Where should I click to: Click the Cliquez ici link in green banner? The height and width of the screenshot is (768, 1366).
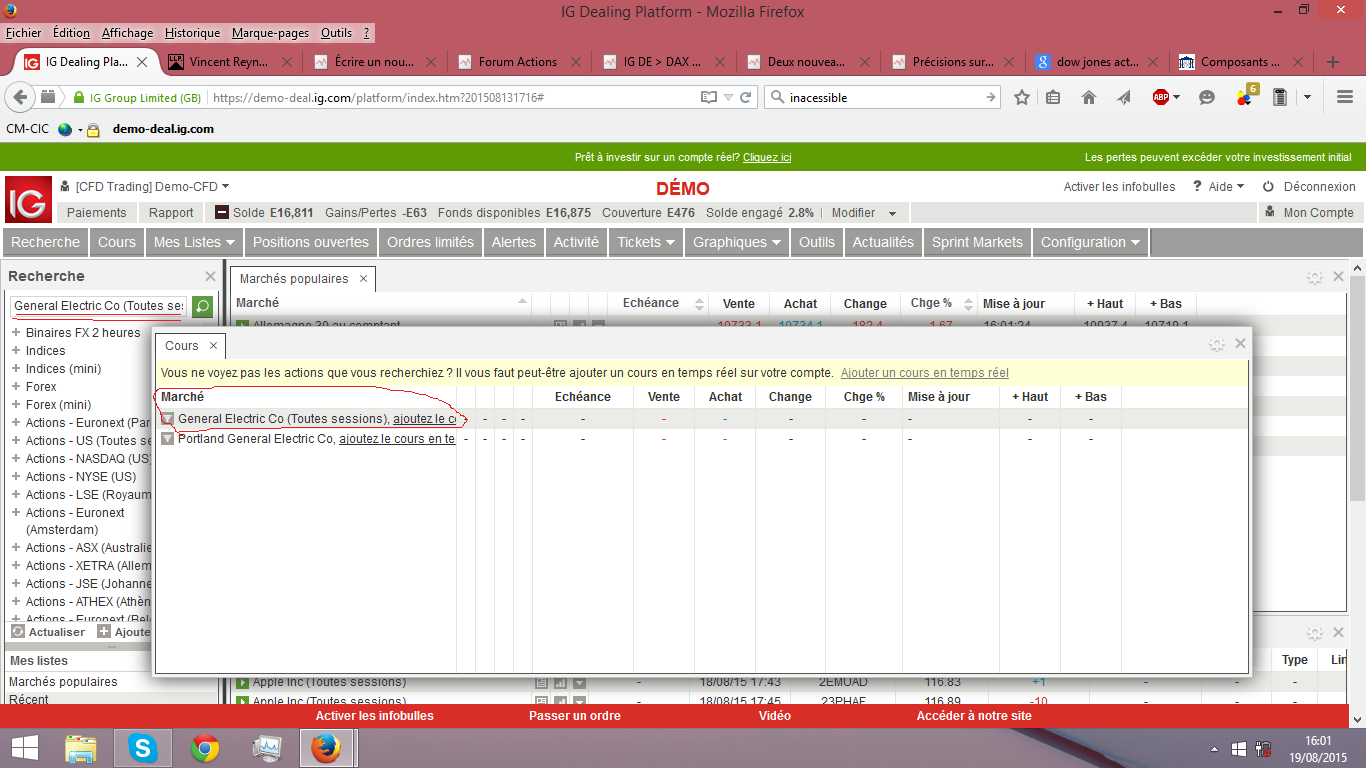[x=767, y=157]
